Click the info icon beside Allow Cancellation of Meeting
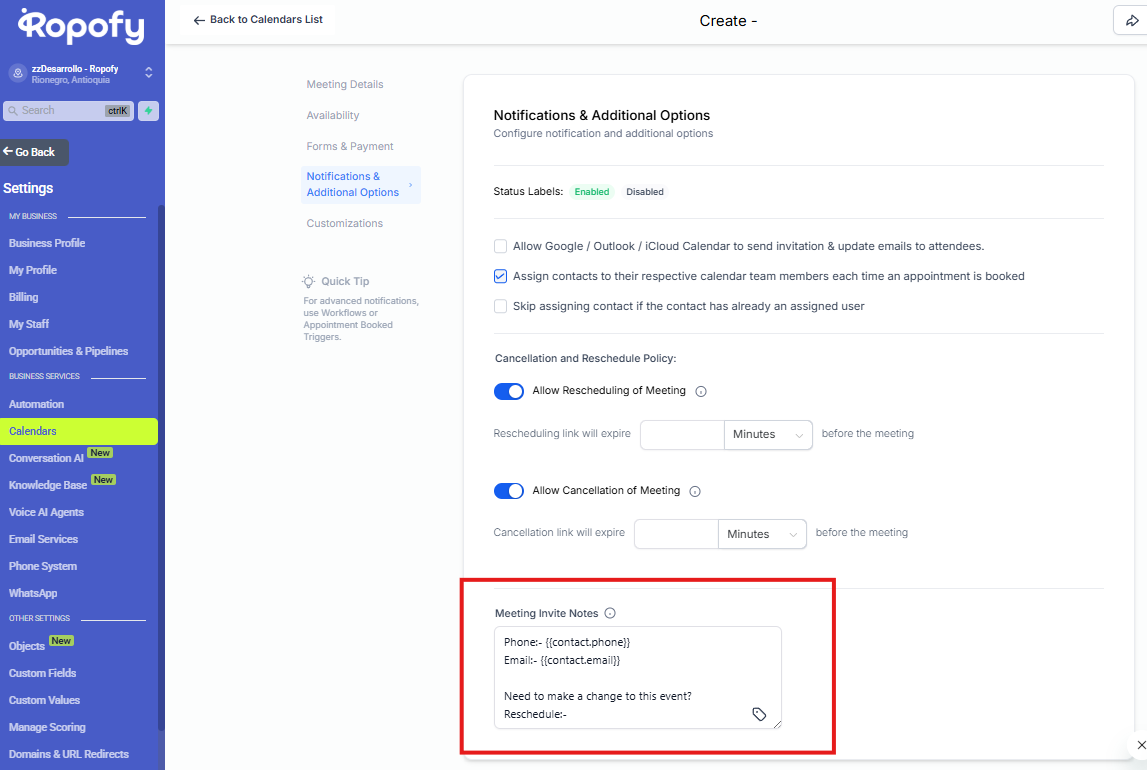Image resolution: width=1147 pixels, height=770 pixels. click(695, 492)
